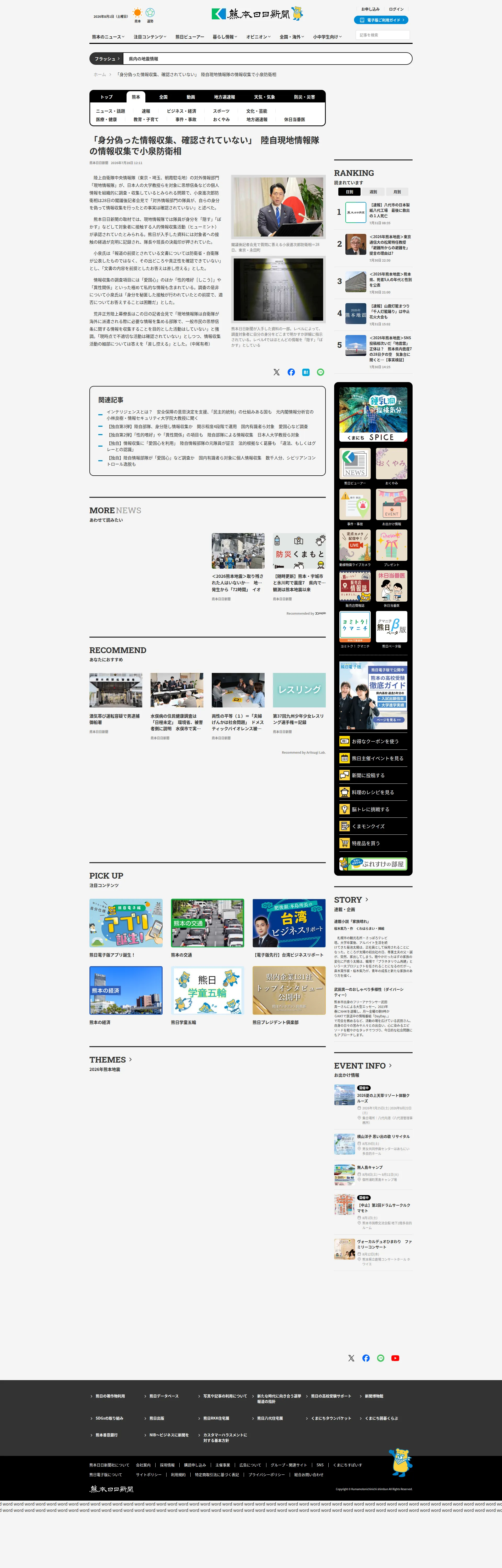
Task: Open the 小泉防衛相 press conference photo
Action: pyautogui.click(x=278, y=207)
